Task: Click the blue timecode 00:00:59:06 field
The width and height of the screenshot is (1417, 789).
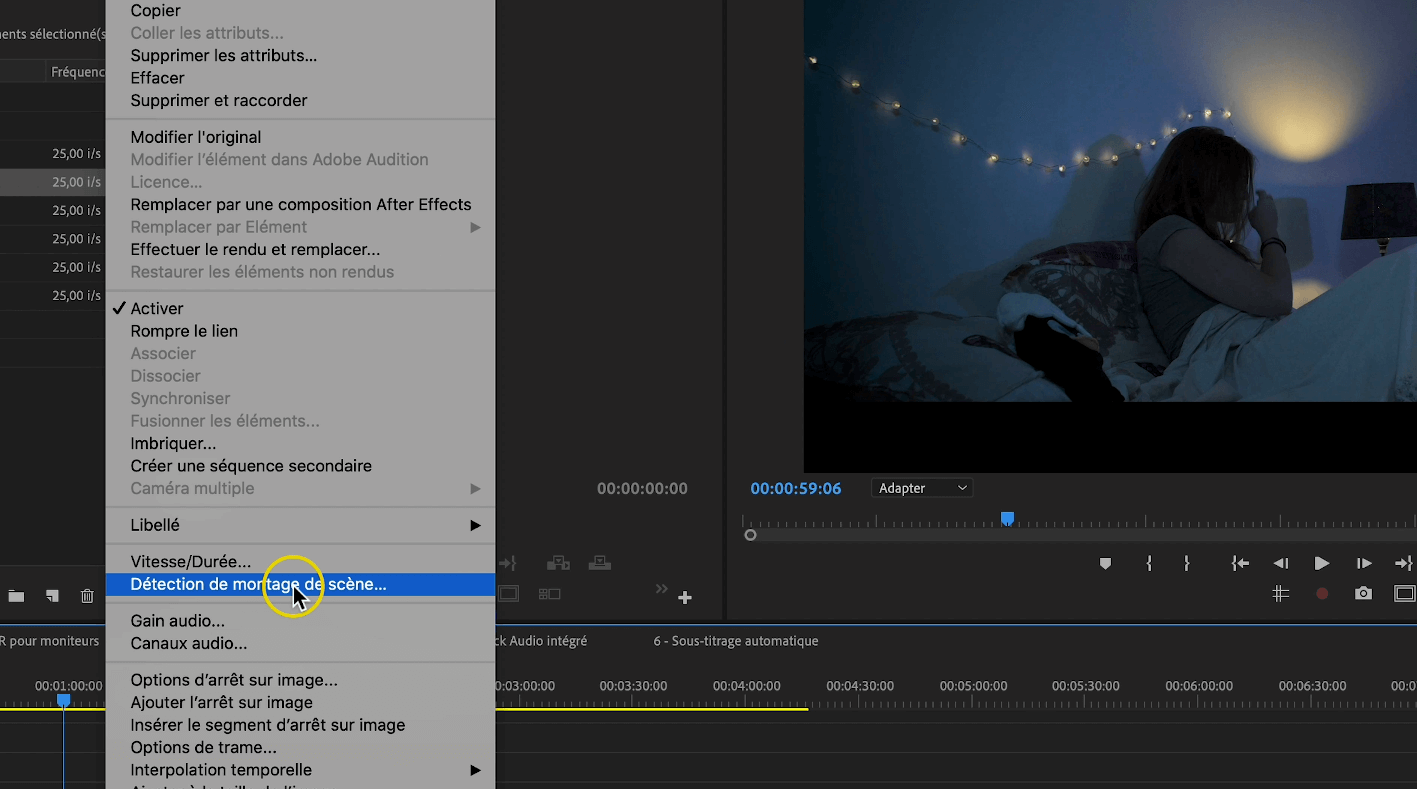Action: pos(793,487)
